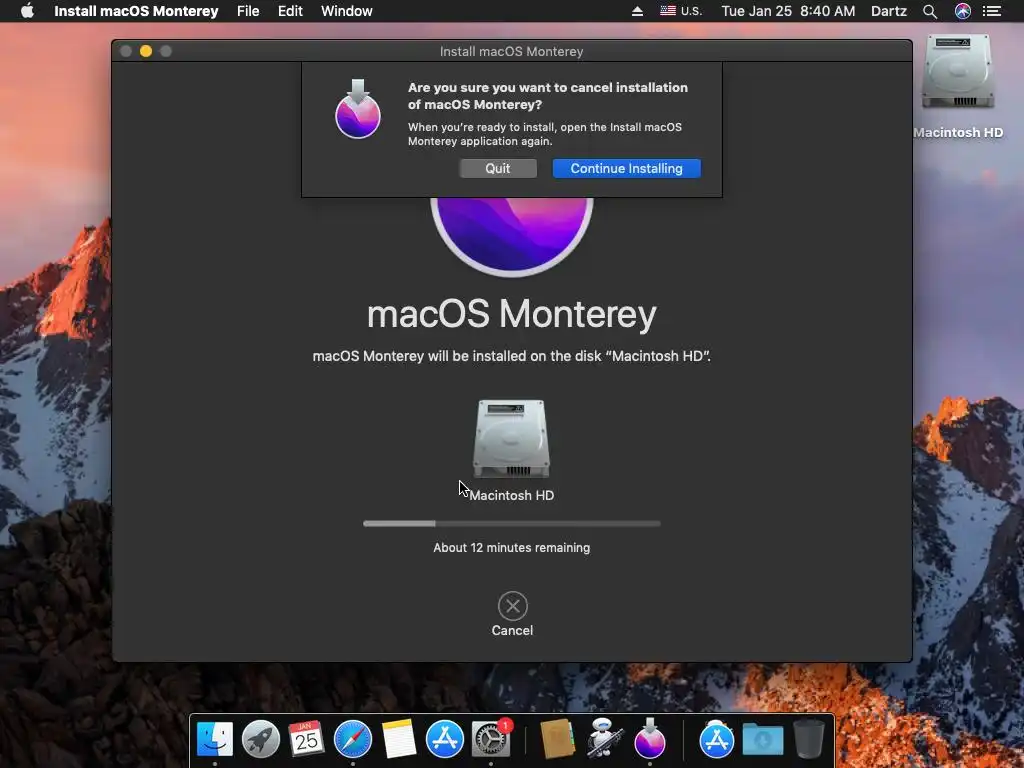1024x768 pixels.
Task: Click the About 12 minutes remaining text
Action: coord(511,548)
